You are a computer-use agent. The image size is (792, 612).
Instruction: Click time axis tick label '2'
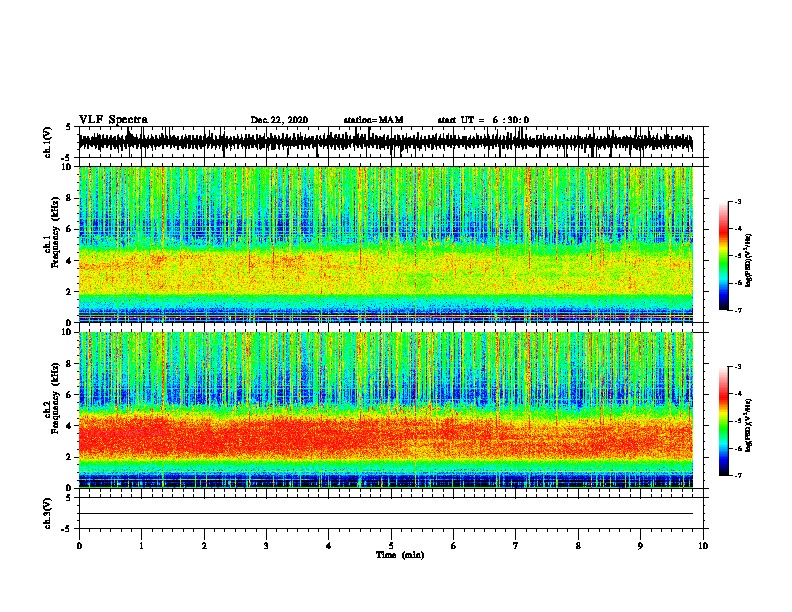(x=204, y=546)
